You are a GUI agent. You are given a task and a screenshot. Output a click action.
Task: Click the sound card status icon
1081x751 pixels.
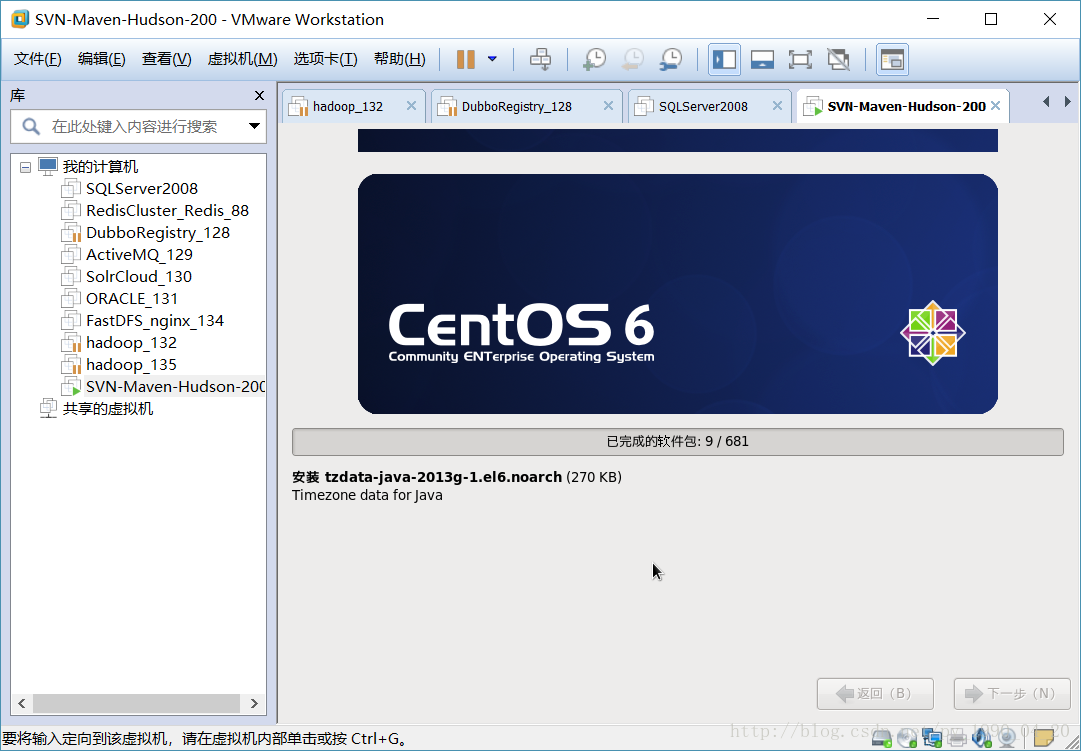pyautogui.click(x=981, y=739)
